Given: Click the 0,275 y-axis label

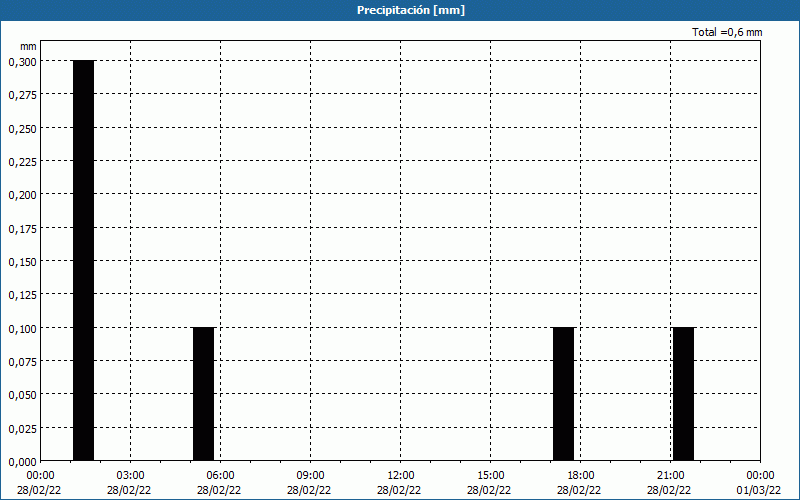Looking at the screenshot, I should (22, 95).
